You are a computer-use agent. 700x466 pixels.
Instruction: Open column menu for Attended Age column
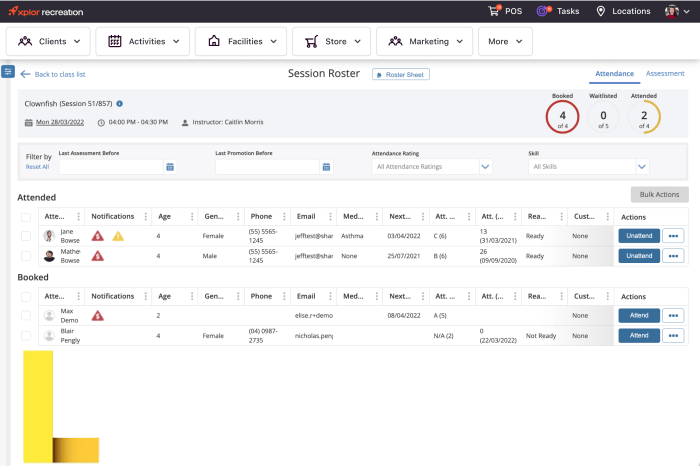(192, 216)
